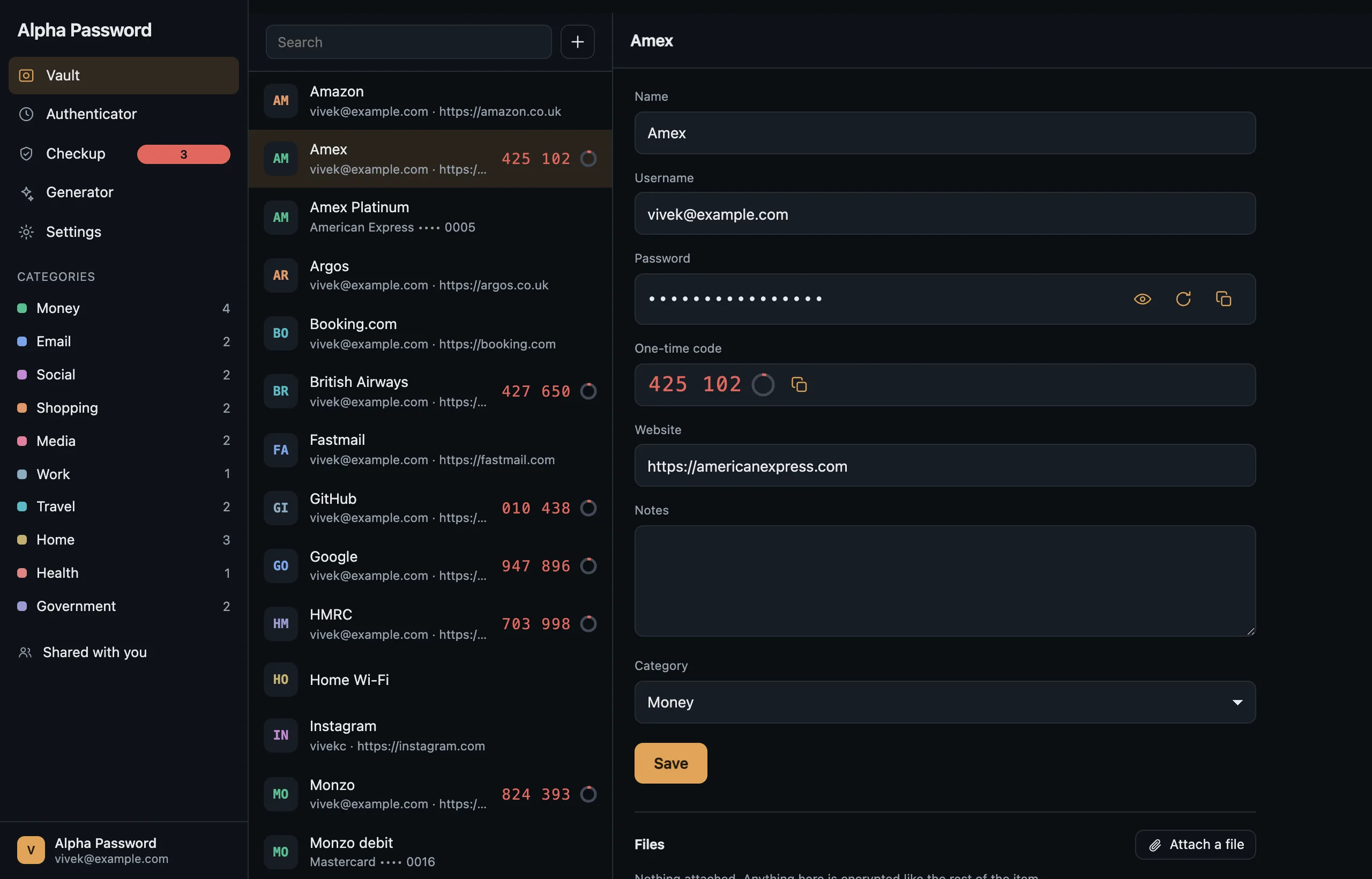Image resolution: width=1372 pixels, height=879 pixels.
Task: Click the Generator sparkle icon
Action: pyautogui.click(x=26, y=193)
